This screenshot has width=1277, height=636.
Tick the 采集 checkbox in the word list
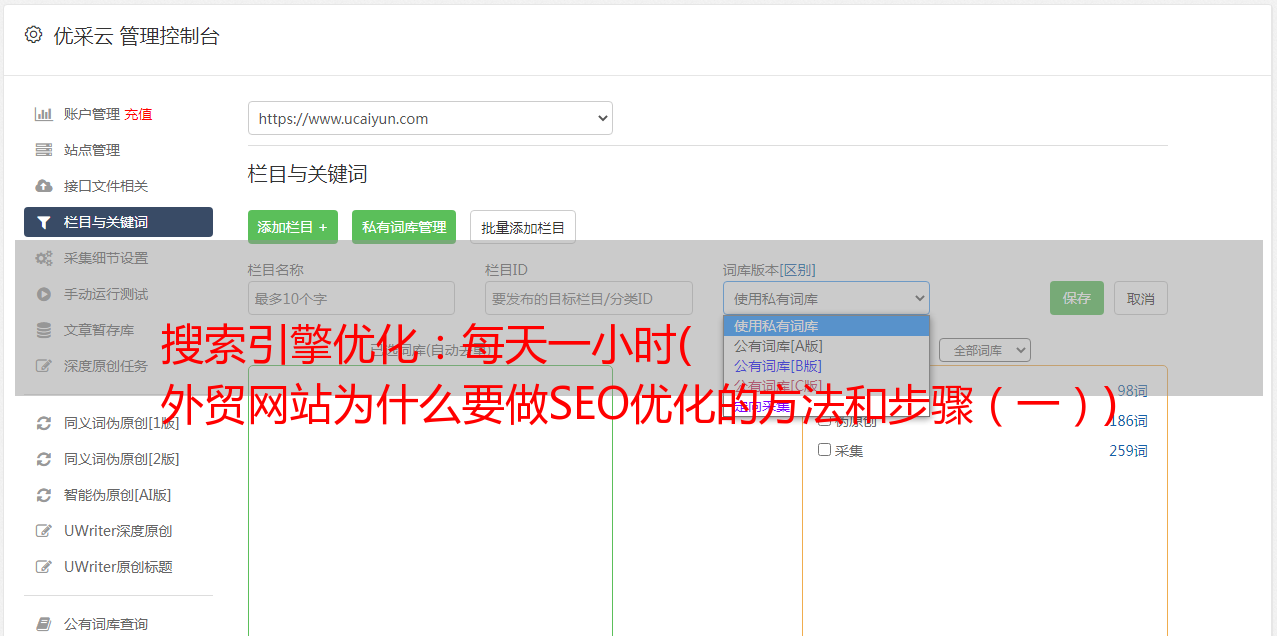click(x=825, y=450)
